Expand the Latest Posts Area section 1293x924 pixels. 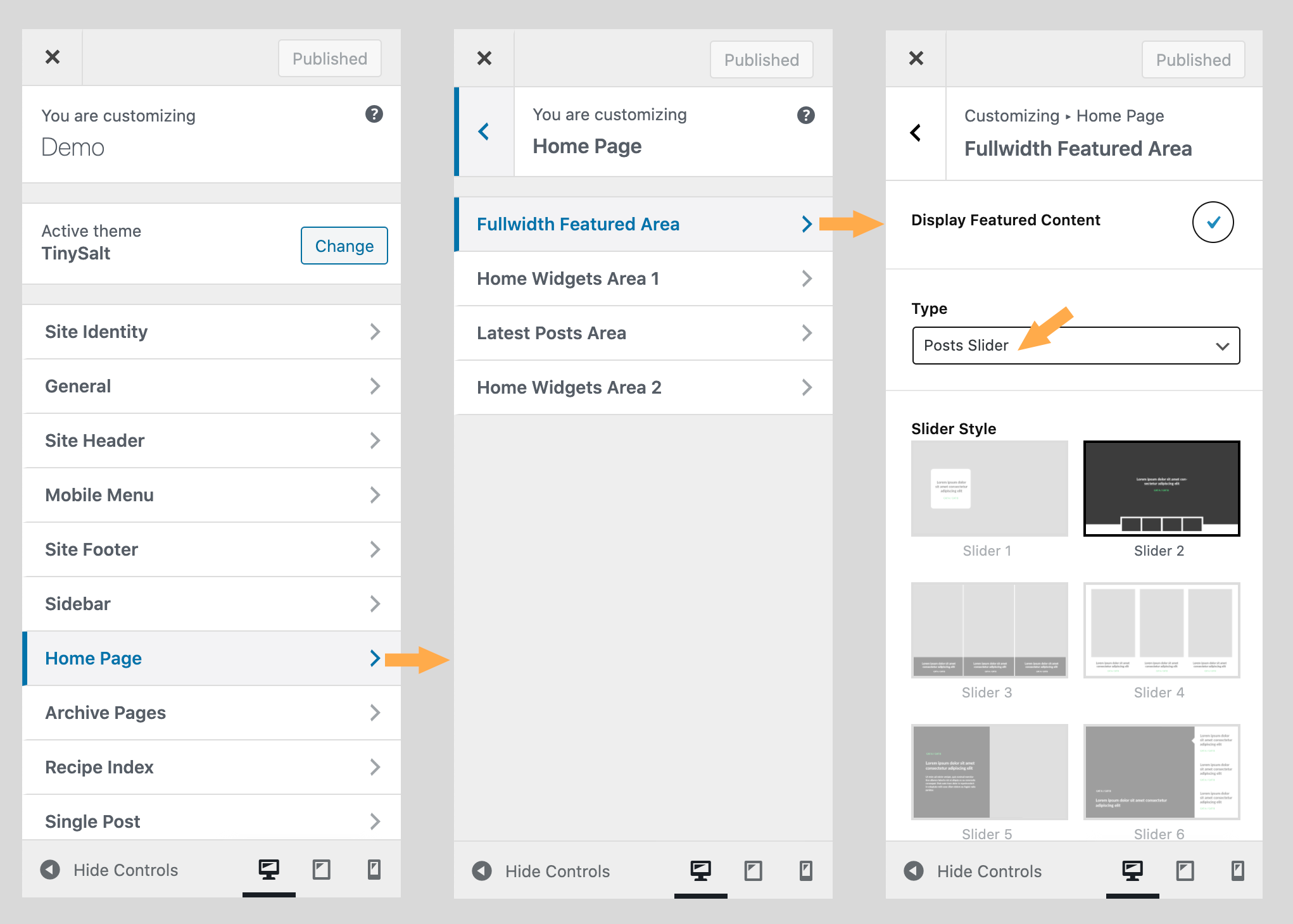tap(643, 333)
